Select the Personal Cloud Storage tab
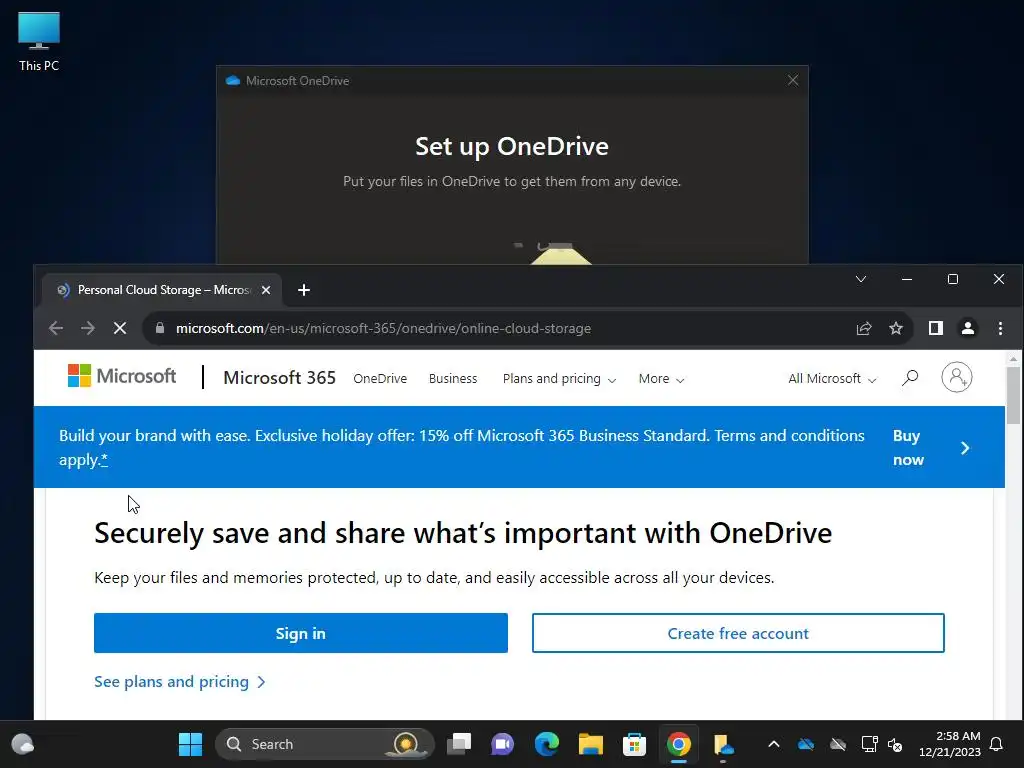The image size is (1024, 768). click(x=161, y=290)
